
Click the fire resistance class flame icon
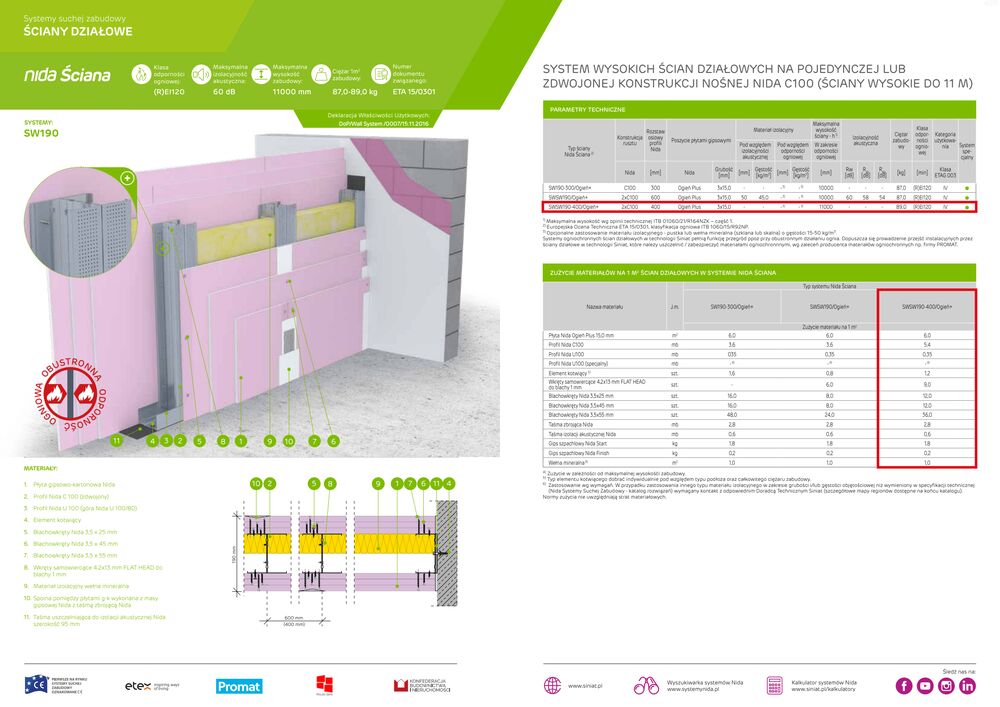[x=141, y=74]
